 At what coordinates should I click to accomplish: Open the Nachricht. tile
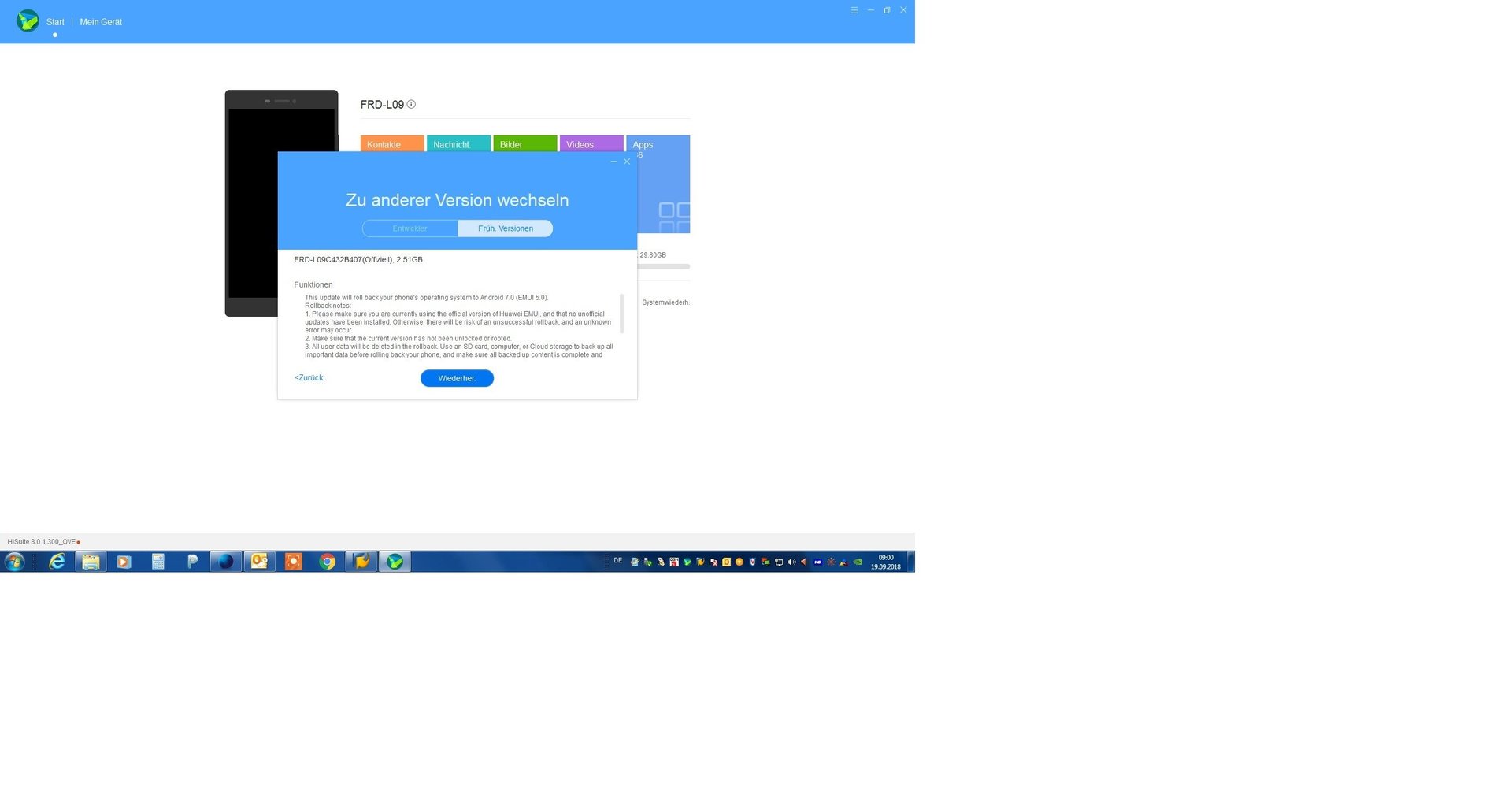458,144
